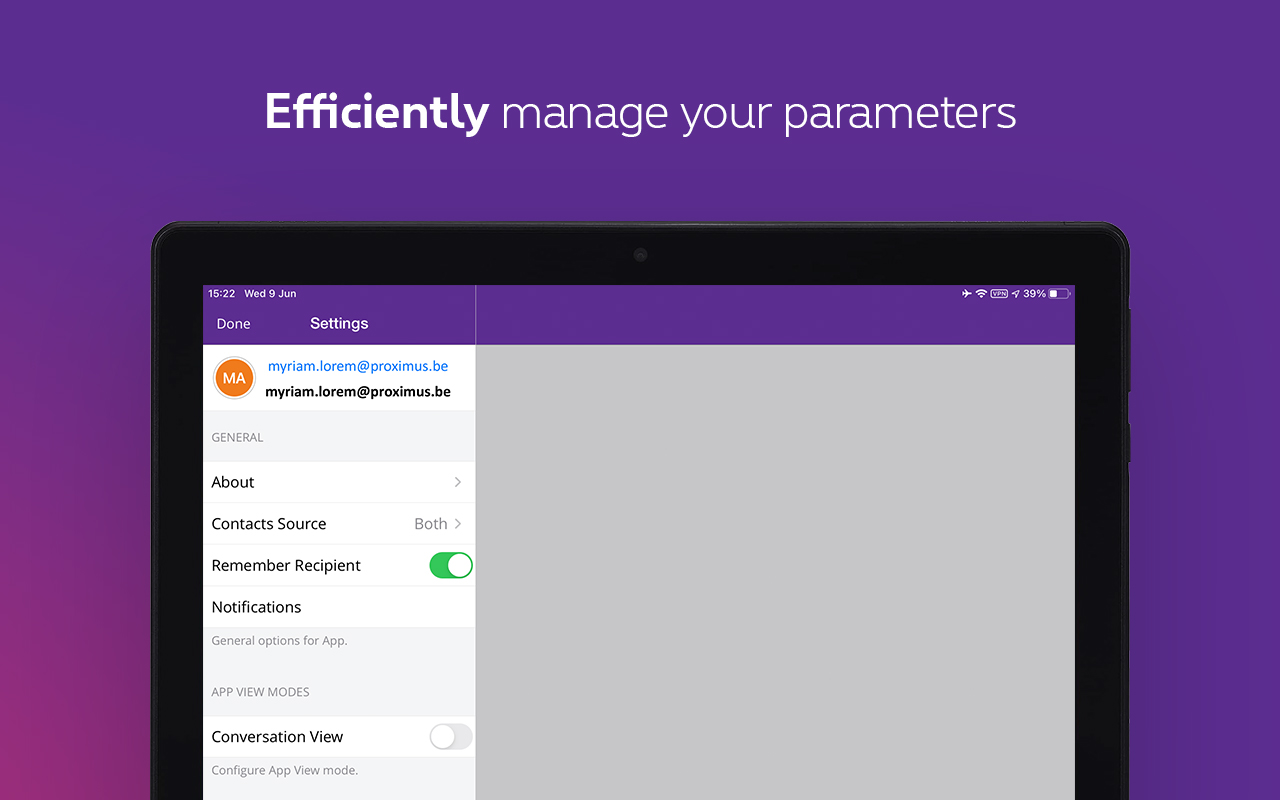The width and height of the screenshot is (1280, 800).
Task: Select the Settings header title
Action: click(x=339, y=323)
